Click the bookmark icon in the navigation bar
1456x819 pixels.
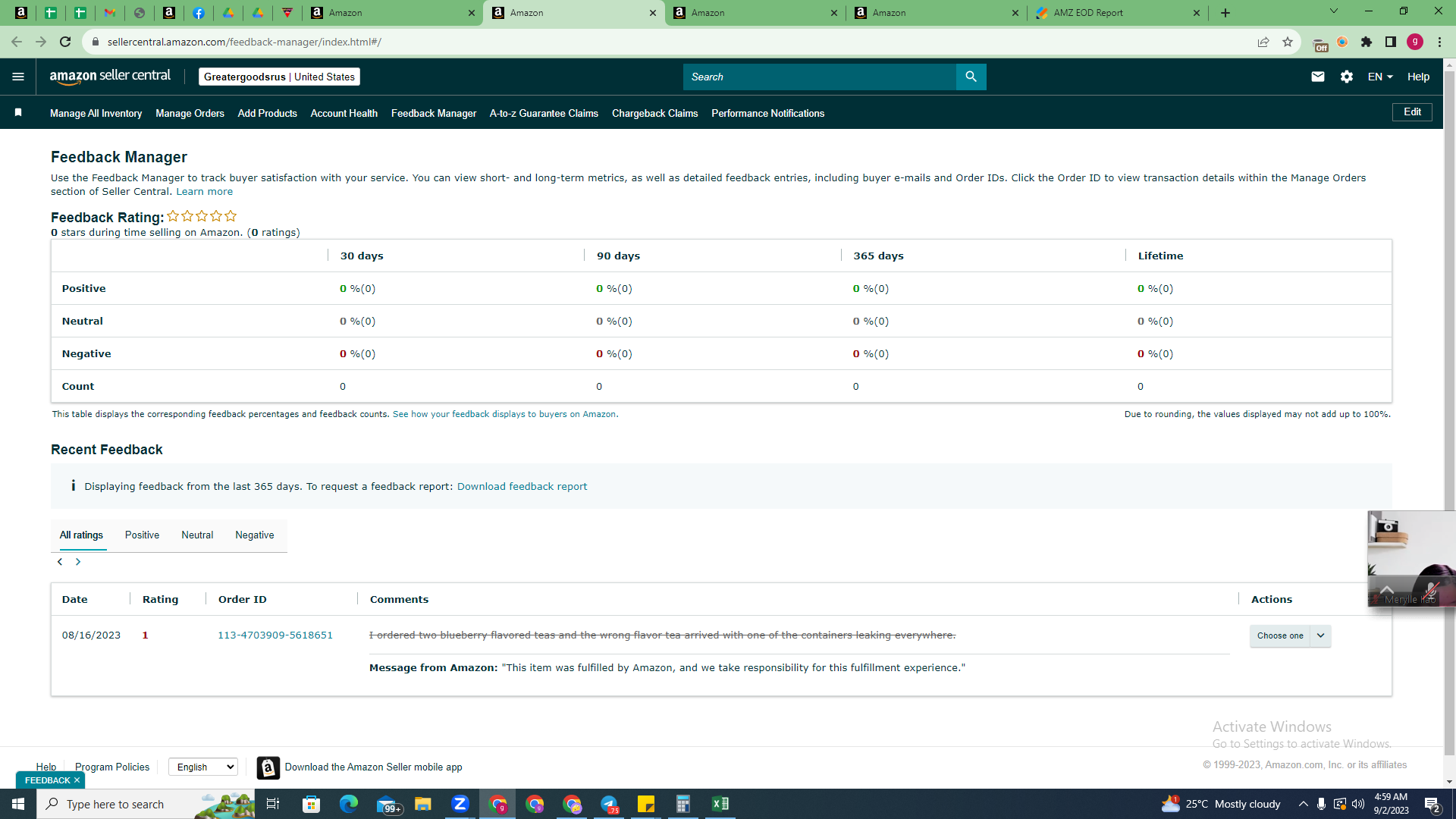click(x=18, y=113)
